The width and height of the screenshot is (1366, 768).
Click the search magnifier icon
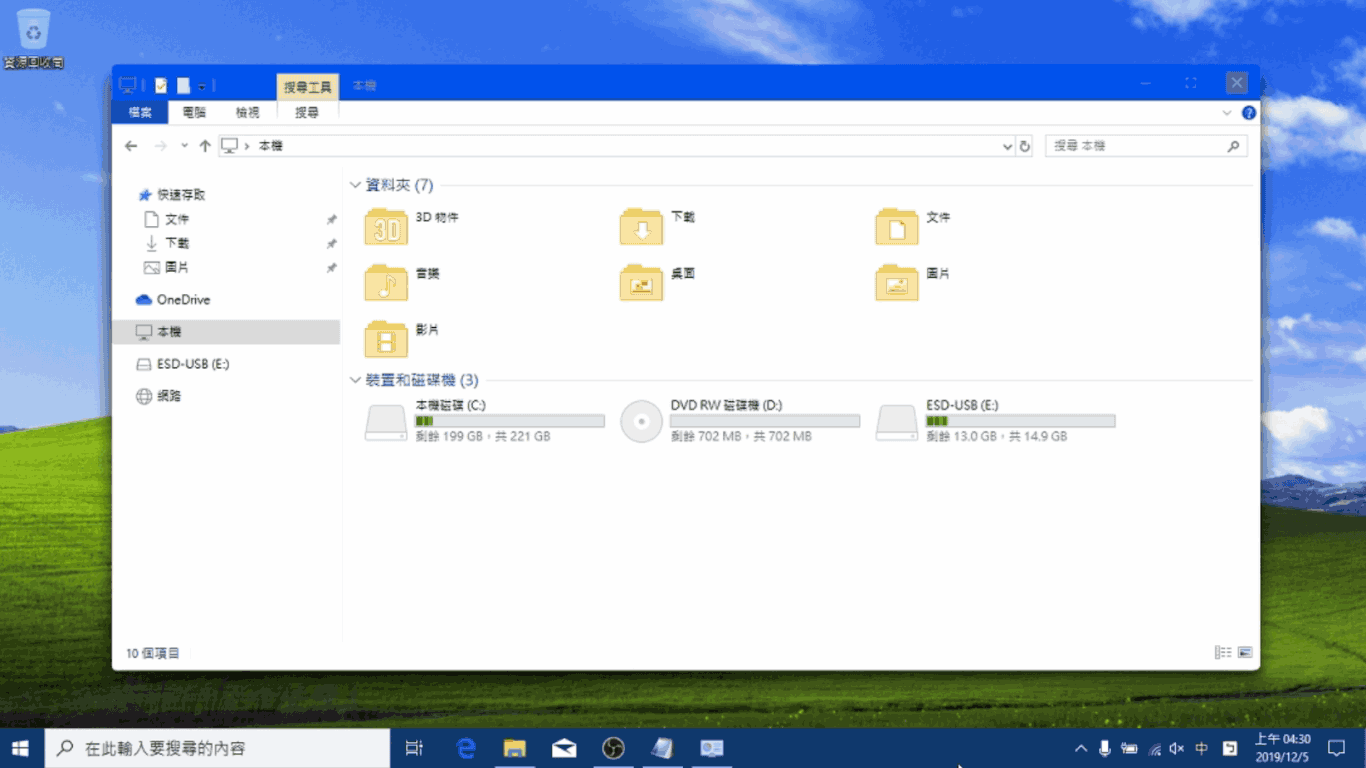[1234, 146]
